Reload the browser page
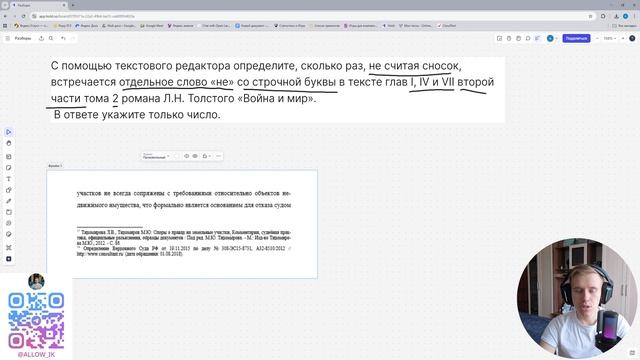Screen dimensions: 640x360 click(23, 16)
